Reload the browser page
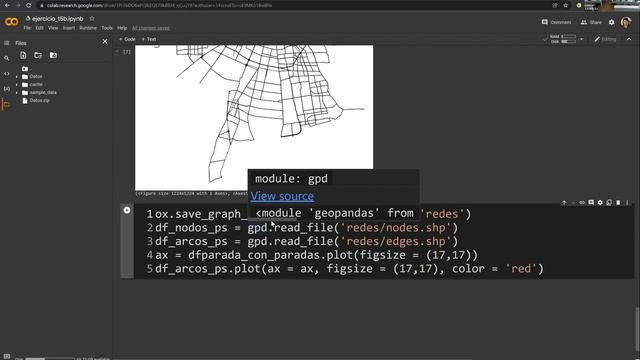This screenshot has height=360, width=640. point(29,5)
